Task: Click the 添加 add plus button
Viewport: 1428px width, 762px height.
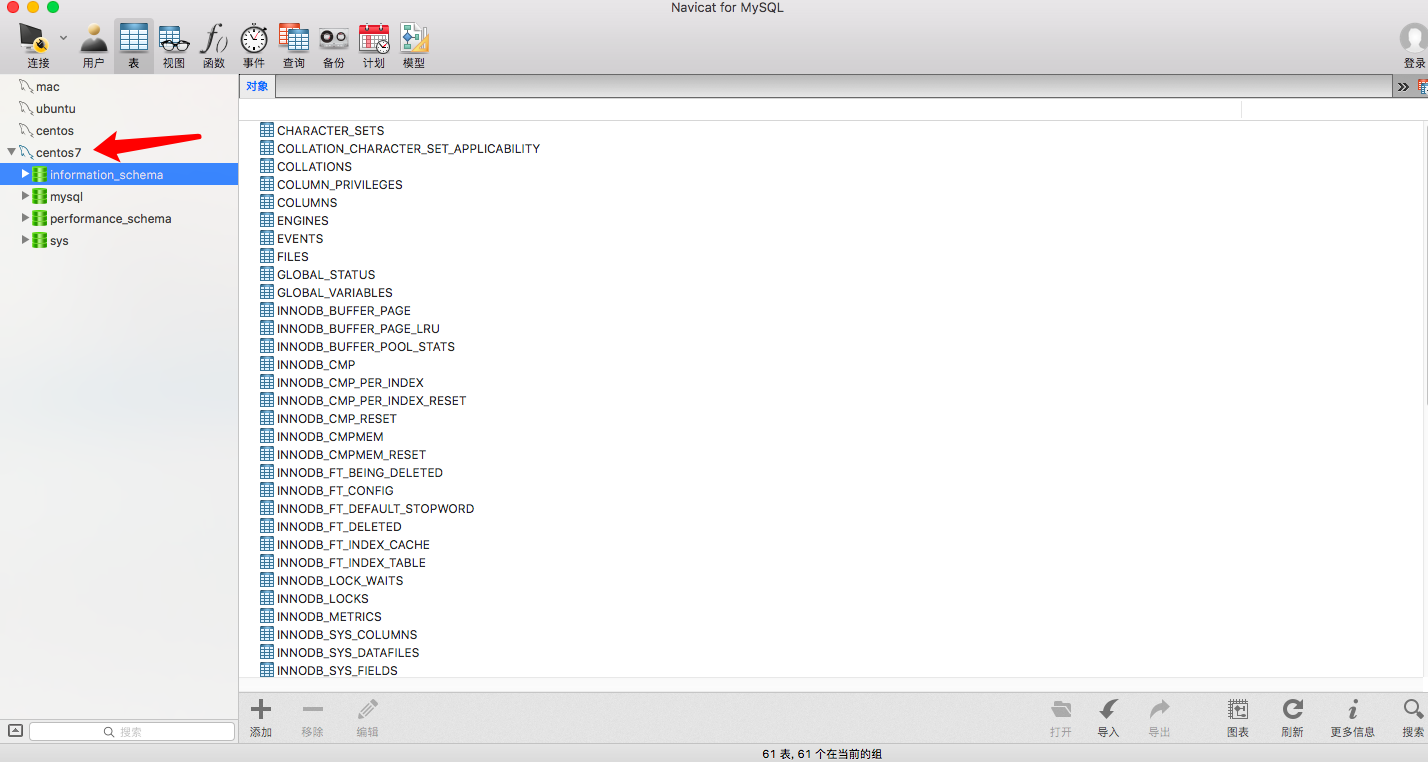Action: (x=261, y=718)
